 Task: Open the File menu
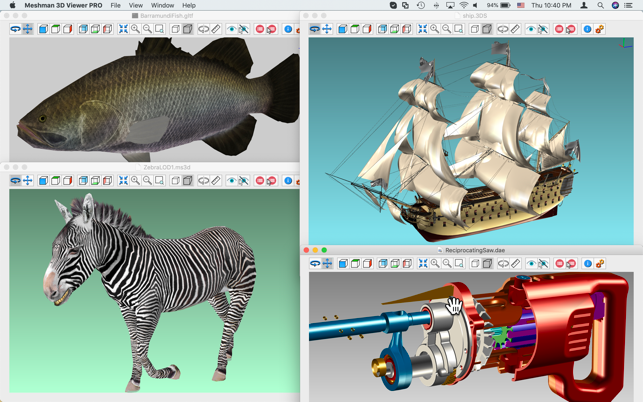[x=116, y=5]
